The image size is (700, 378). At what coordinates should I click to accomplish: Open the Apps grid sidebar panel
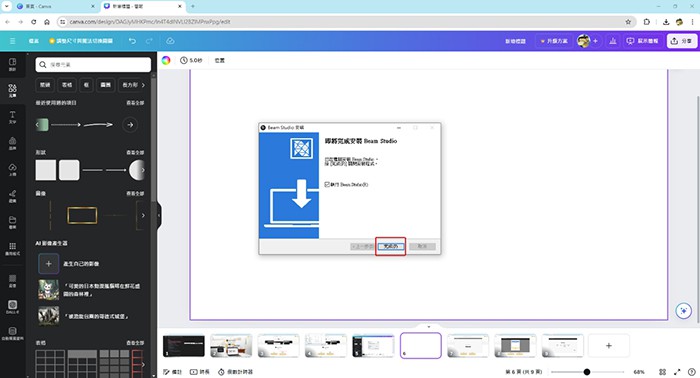point(12,249)
